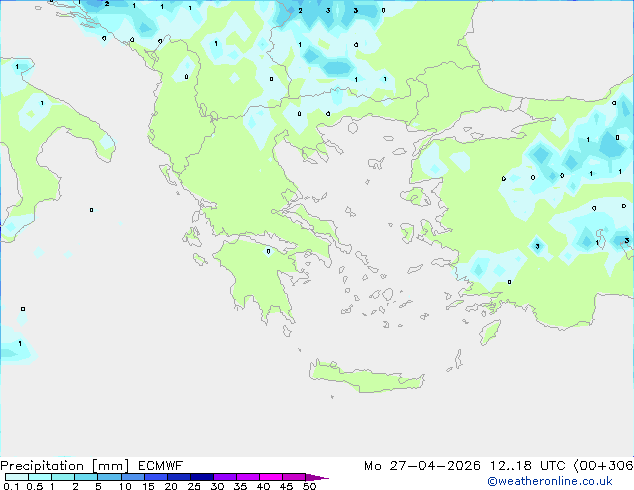Select the '12..18 UTC' time range text
The image size is (634, 490).
coord(527,466)
